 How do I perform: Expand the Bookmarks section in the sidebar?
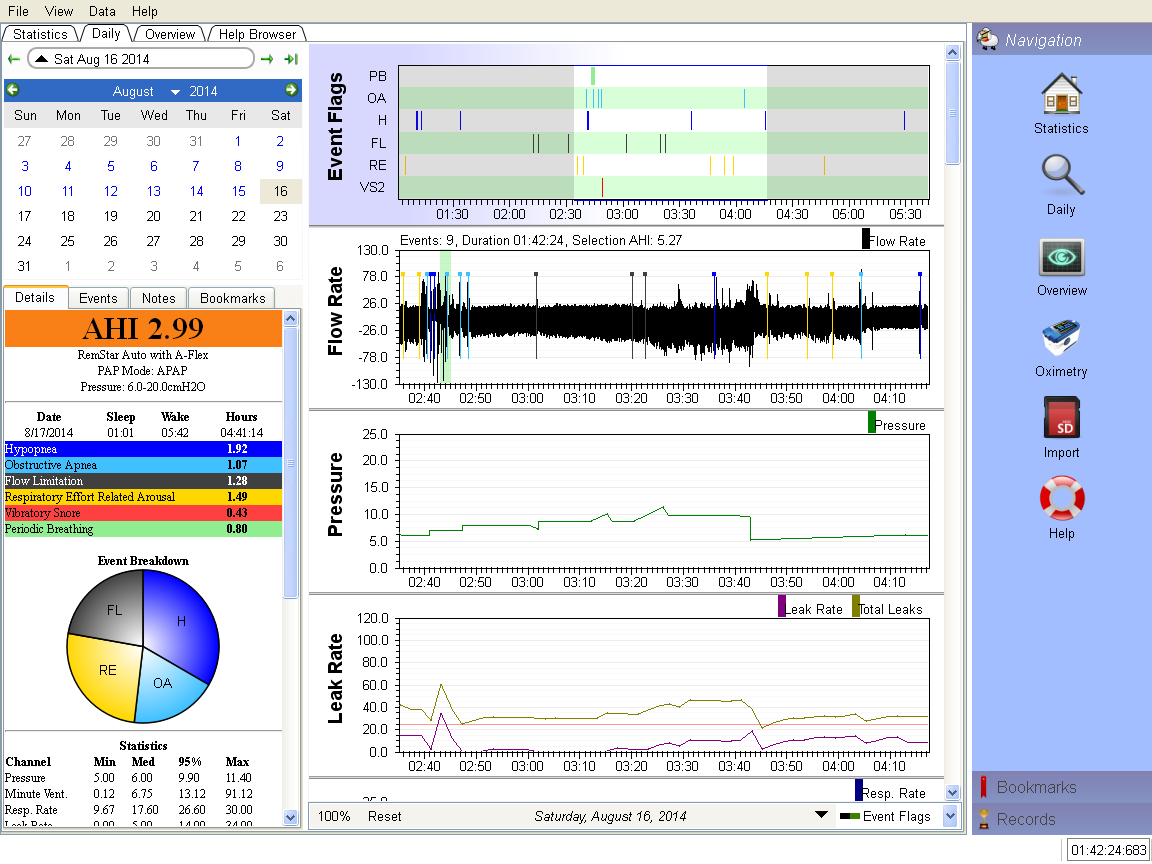pos(1062,787)
